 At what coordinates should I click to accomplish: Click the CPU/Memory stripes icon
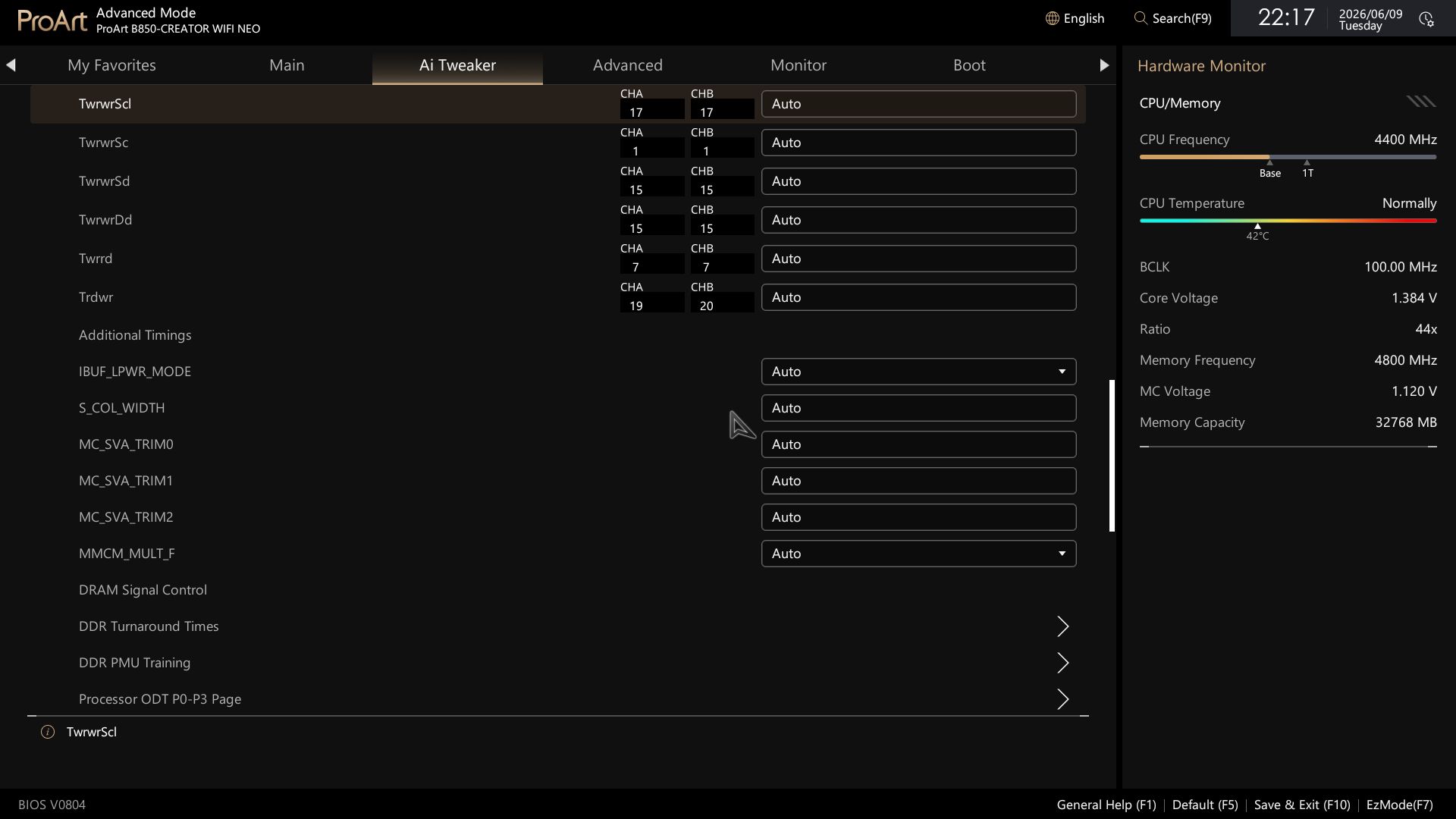click(1420, 102)
